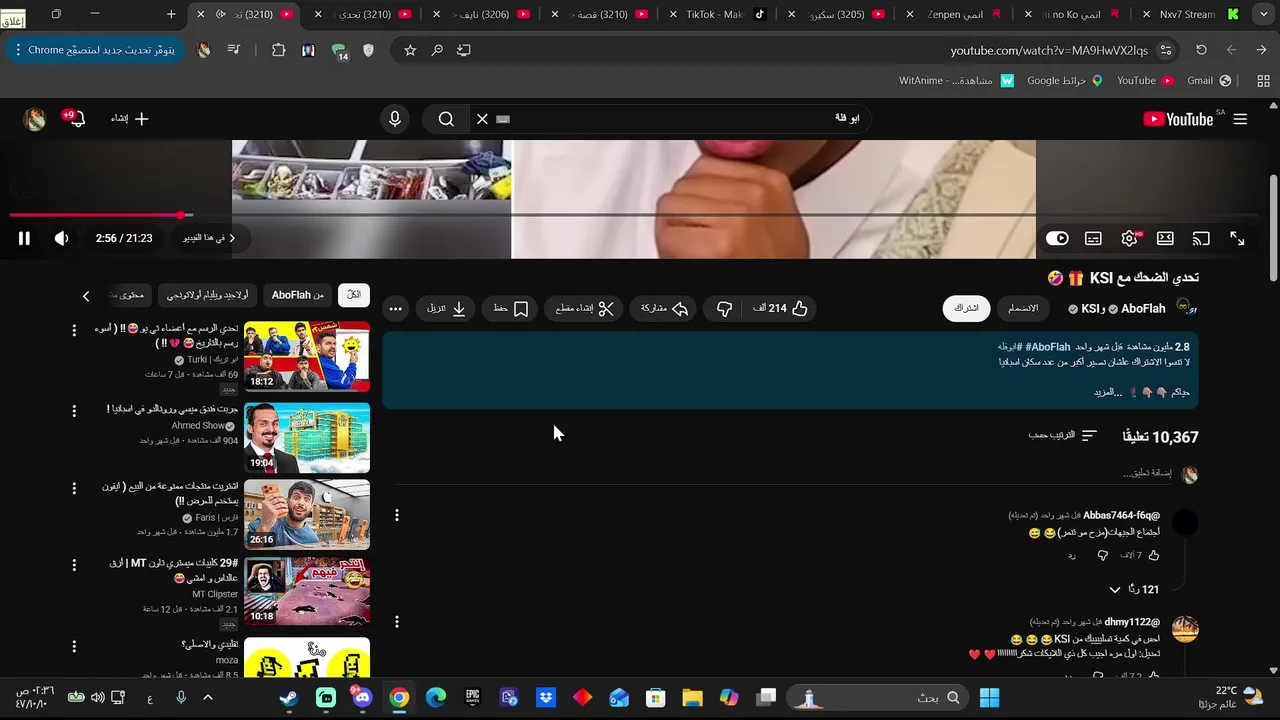Open the 26:16 Faris video thumbnail
The height and width of the screenshot is (720, 1280).
[x=307, y=514]
